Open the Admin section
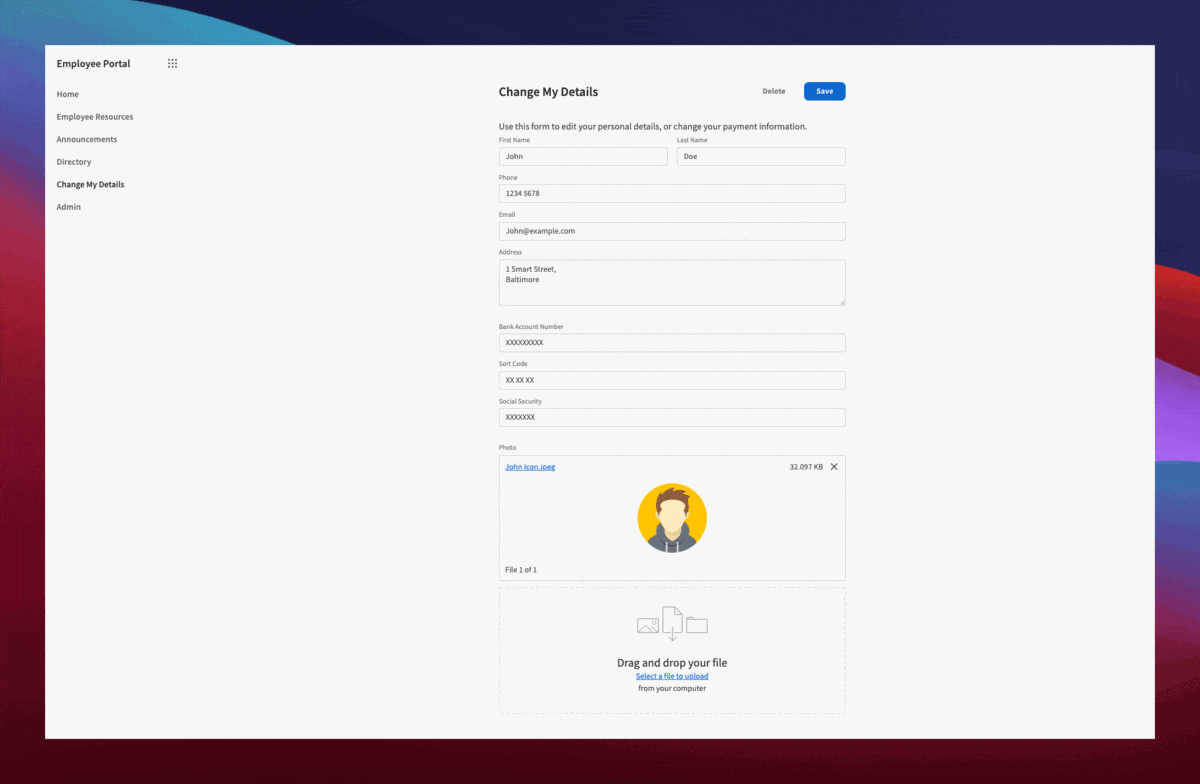This screenshot has height=784, width=1200. click(68, 207)
